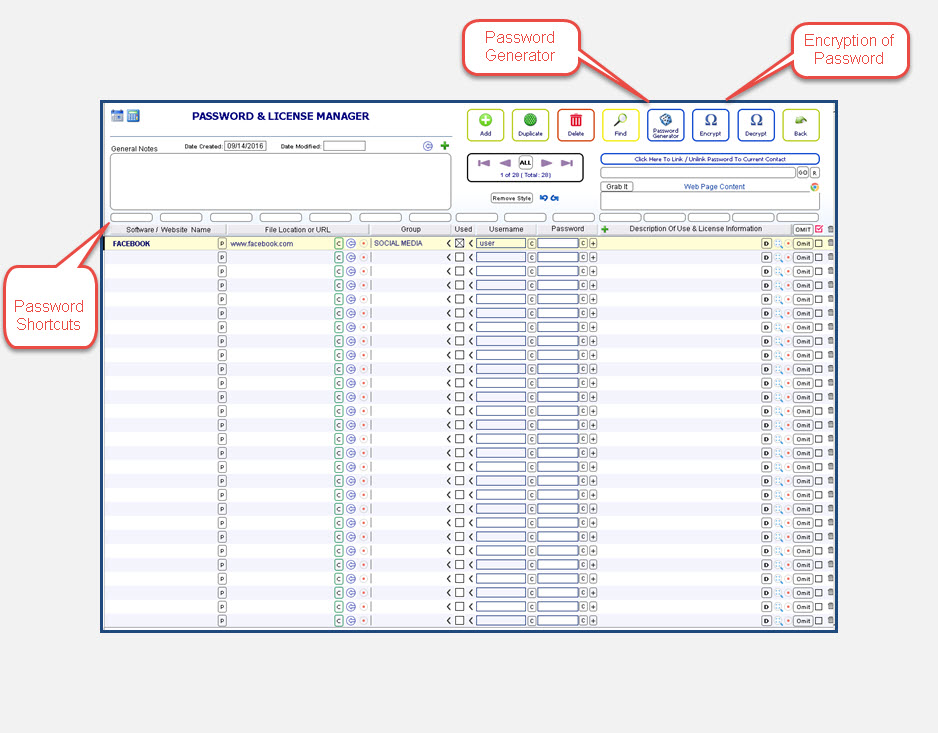Click the Group column header

pyautogui.click(x=410, y=229)
